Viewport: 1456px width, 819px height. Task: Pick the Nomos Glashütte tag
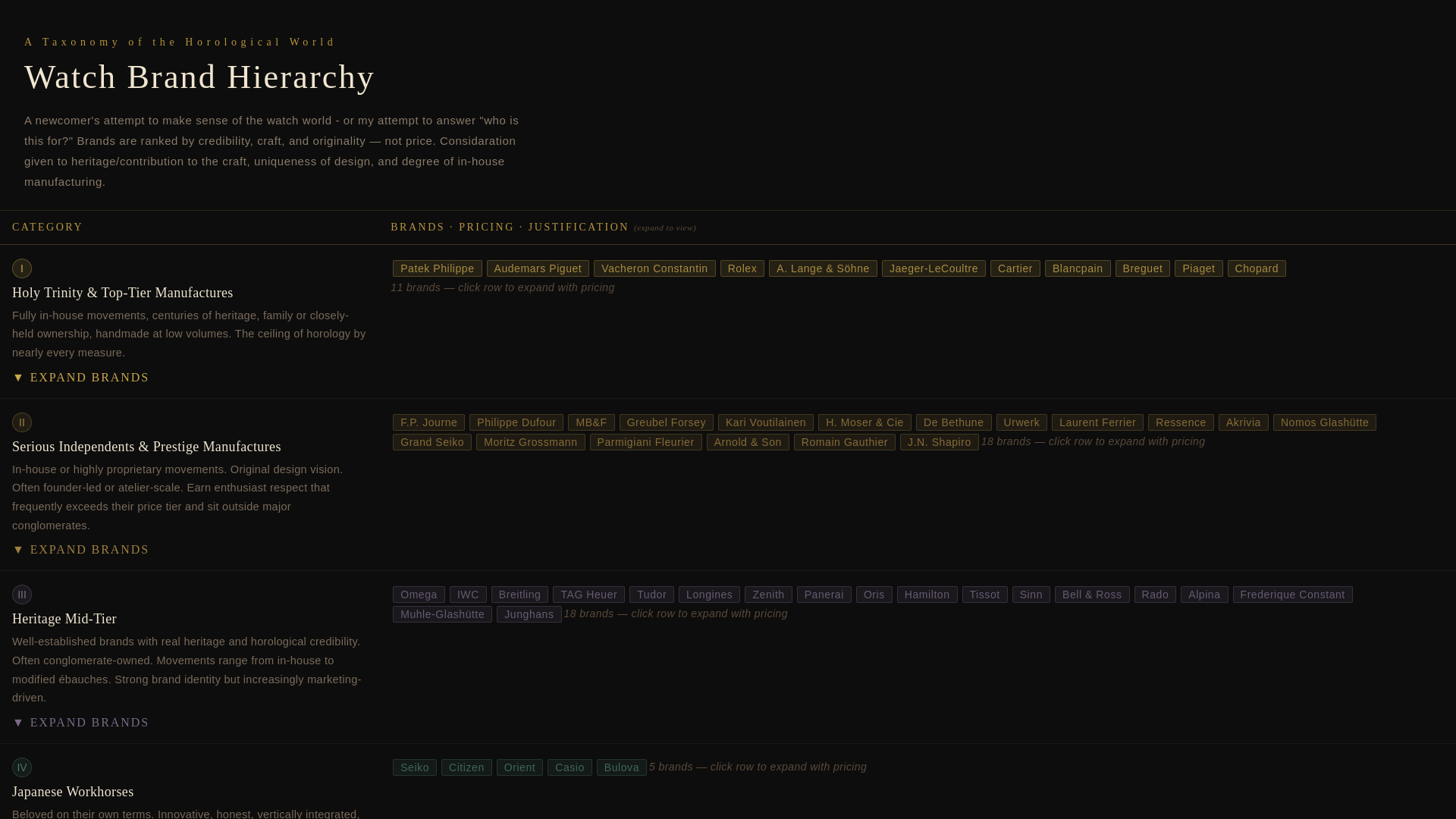(1325, 422)
